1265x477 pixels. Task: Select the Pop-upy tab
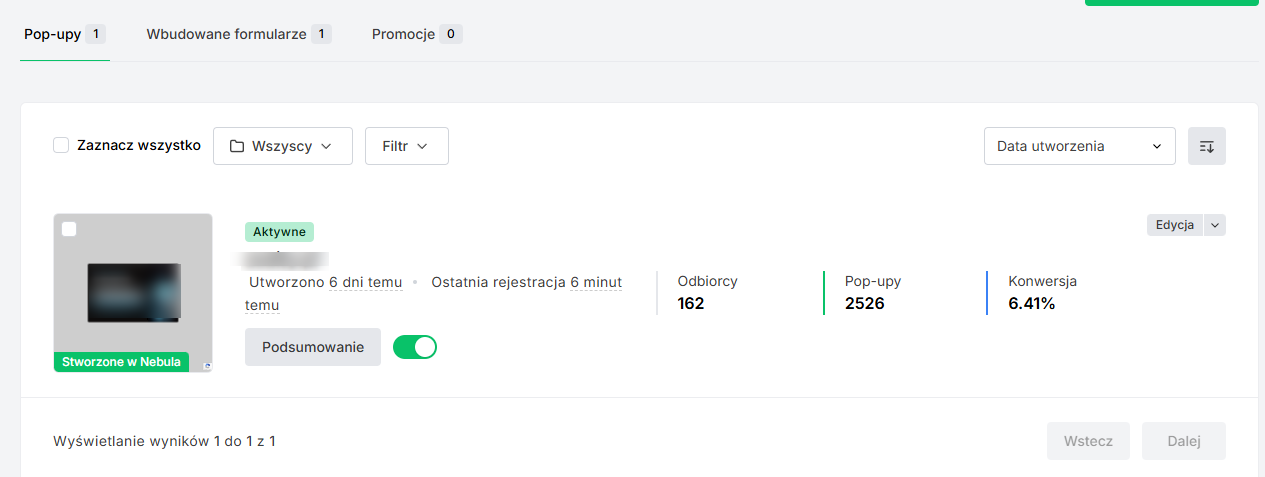[64, 34]
